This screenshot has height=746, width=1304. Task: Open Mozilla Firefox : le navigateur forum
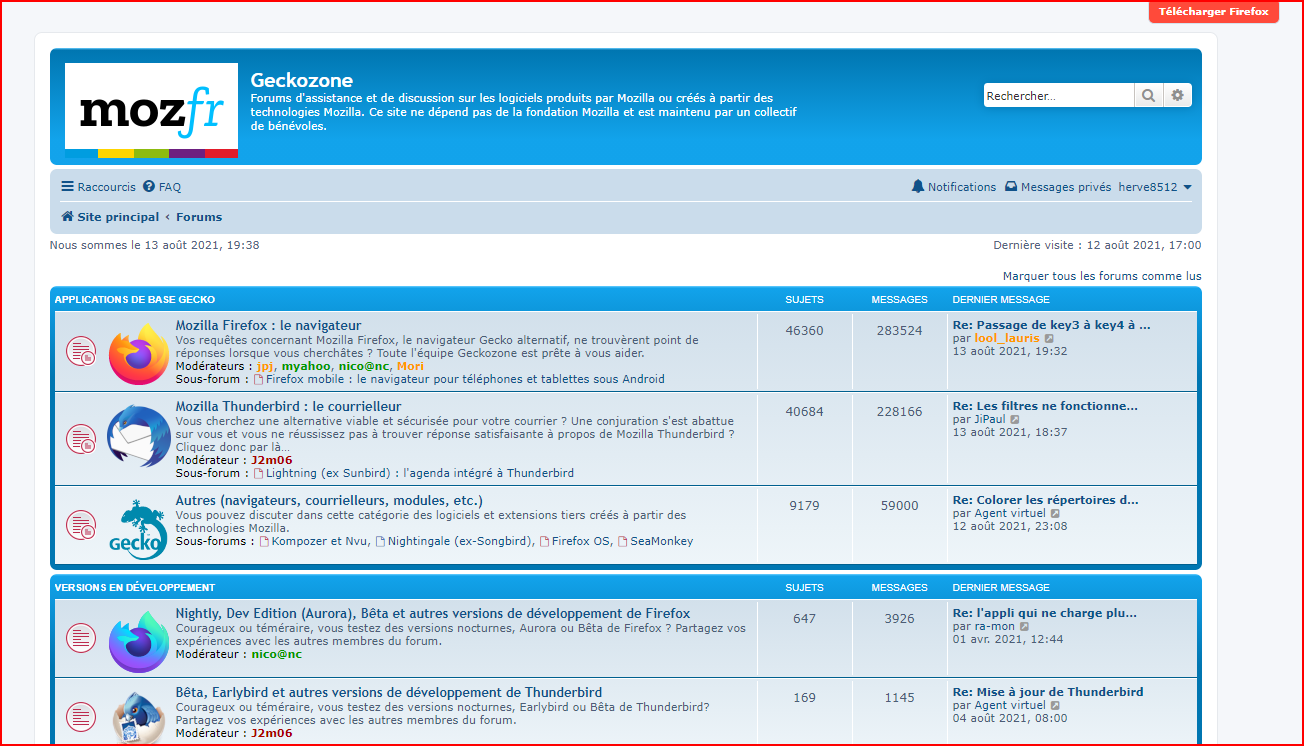269,325
